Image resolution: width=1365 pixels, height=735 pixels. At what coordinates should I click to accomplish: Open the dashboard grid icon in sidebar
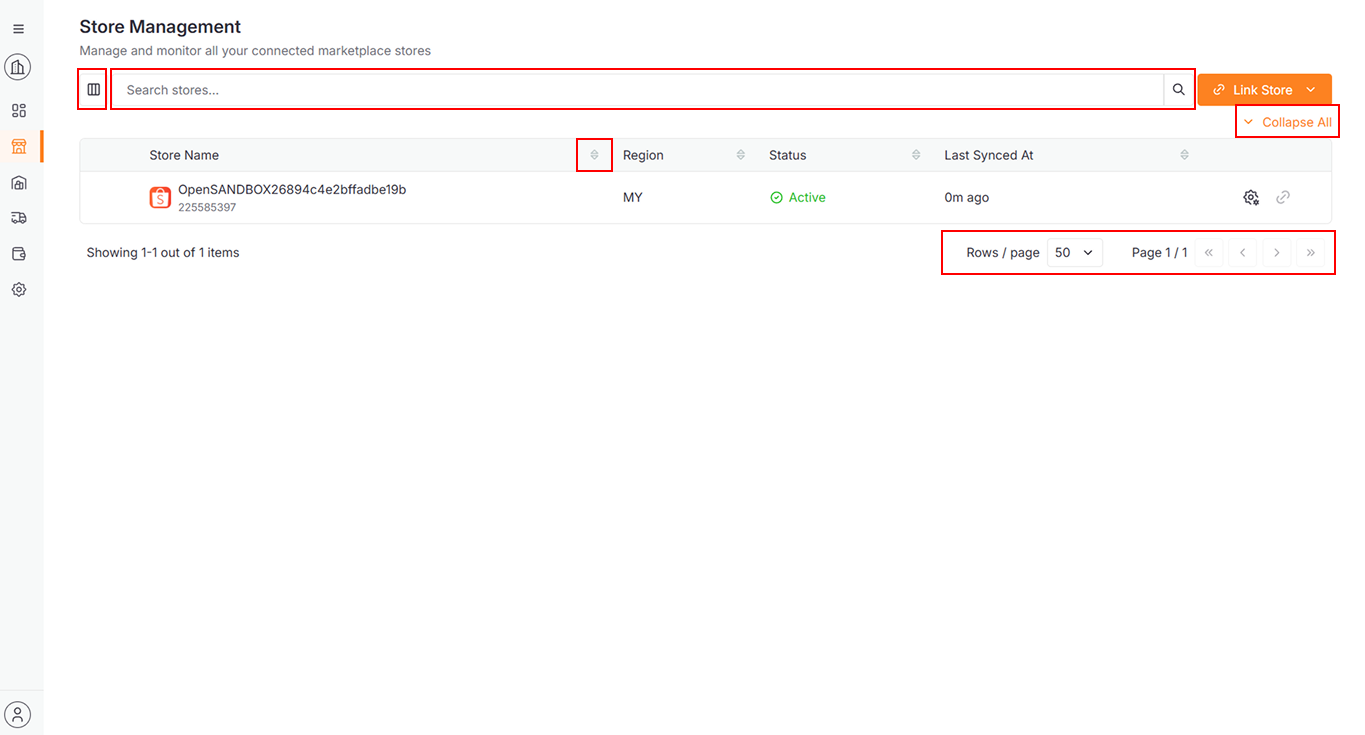tap(18, 111)
